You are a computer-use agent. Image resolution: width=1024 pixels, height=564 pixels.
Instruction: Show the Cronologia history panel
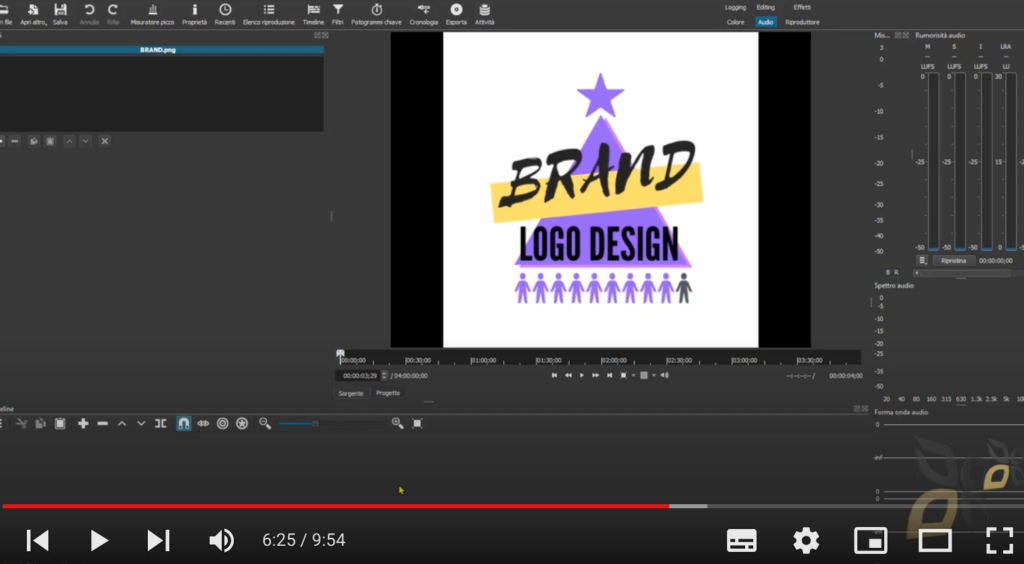[424, 14]
